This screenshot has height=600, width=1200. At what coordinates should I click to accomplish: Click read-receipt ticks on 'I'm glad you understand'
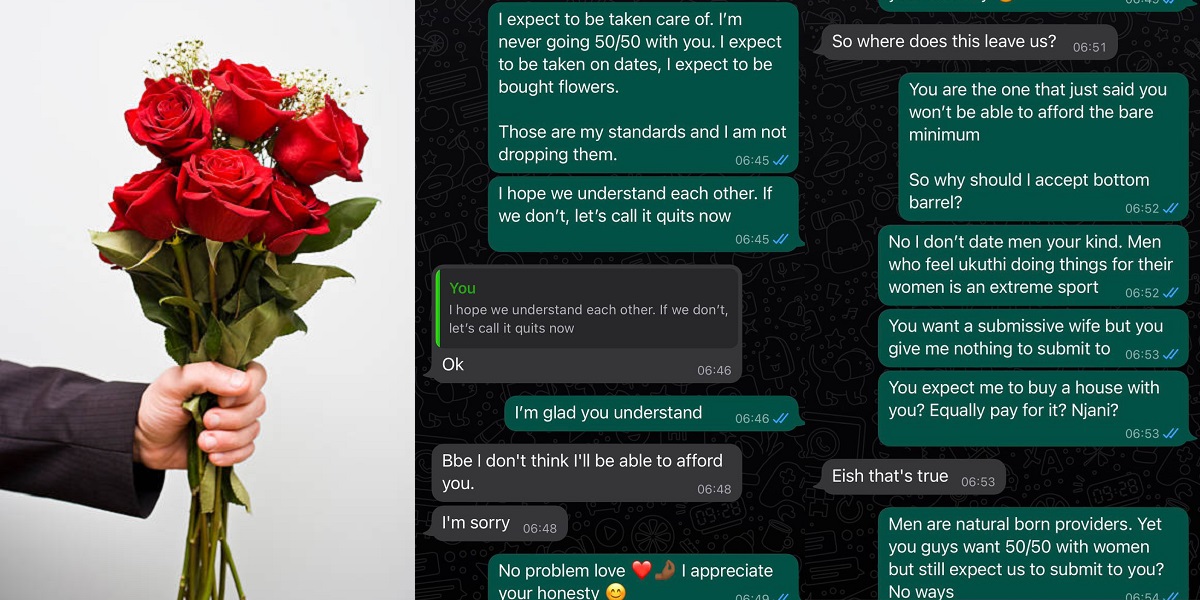click(781, 419)
